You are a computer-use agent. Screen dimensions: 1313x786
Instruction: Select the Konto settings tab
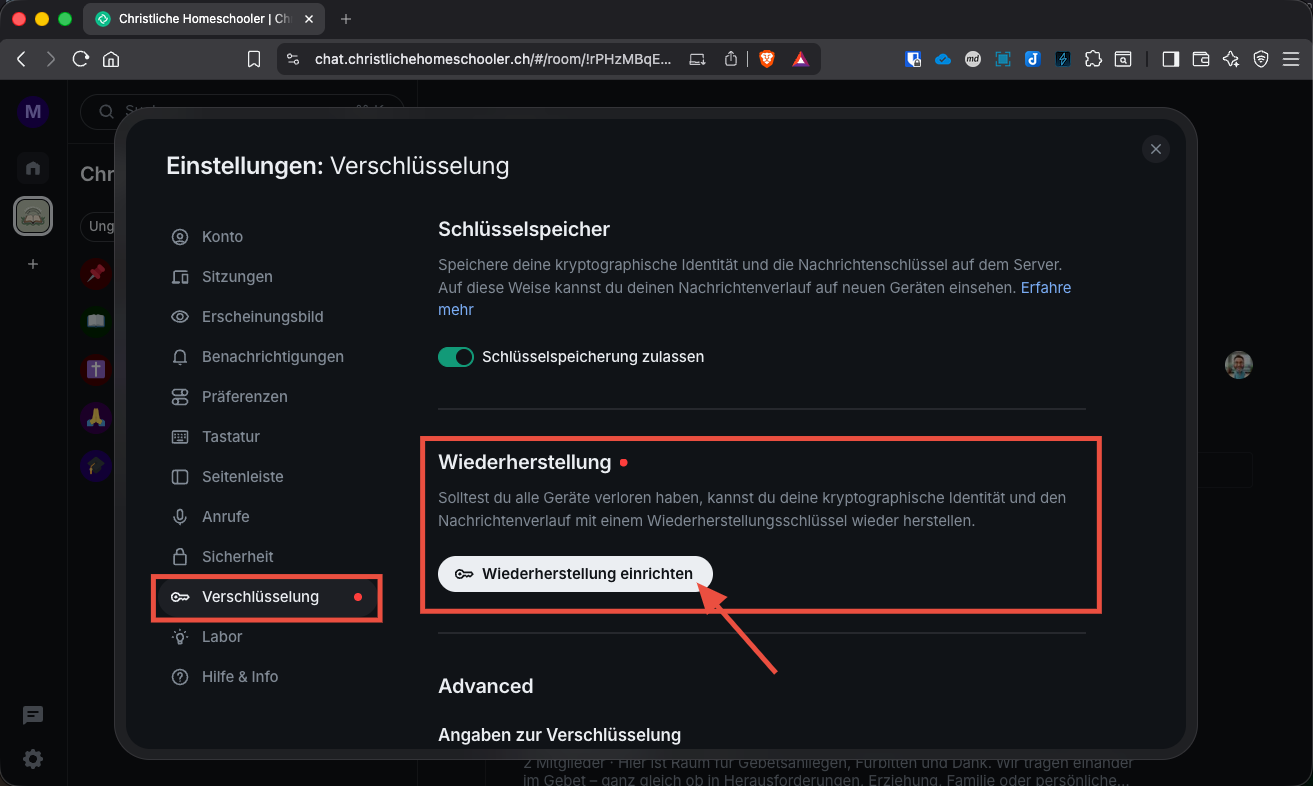pos(221,236)
